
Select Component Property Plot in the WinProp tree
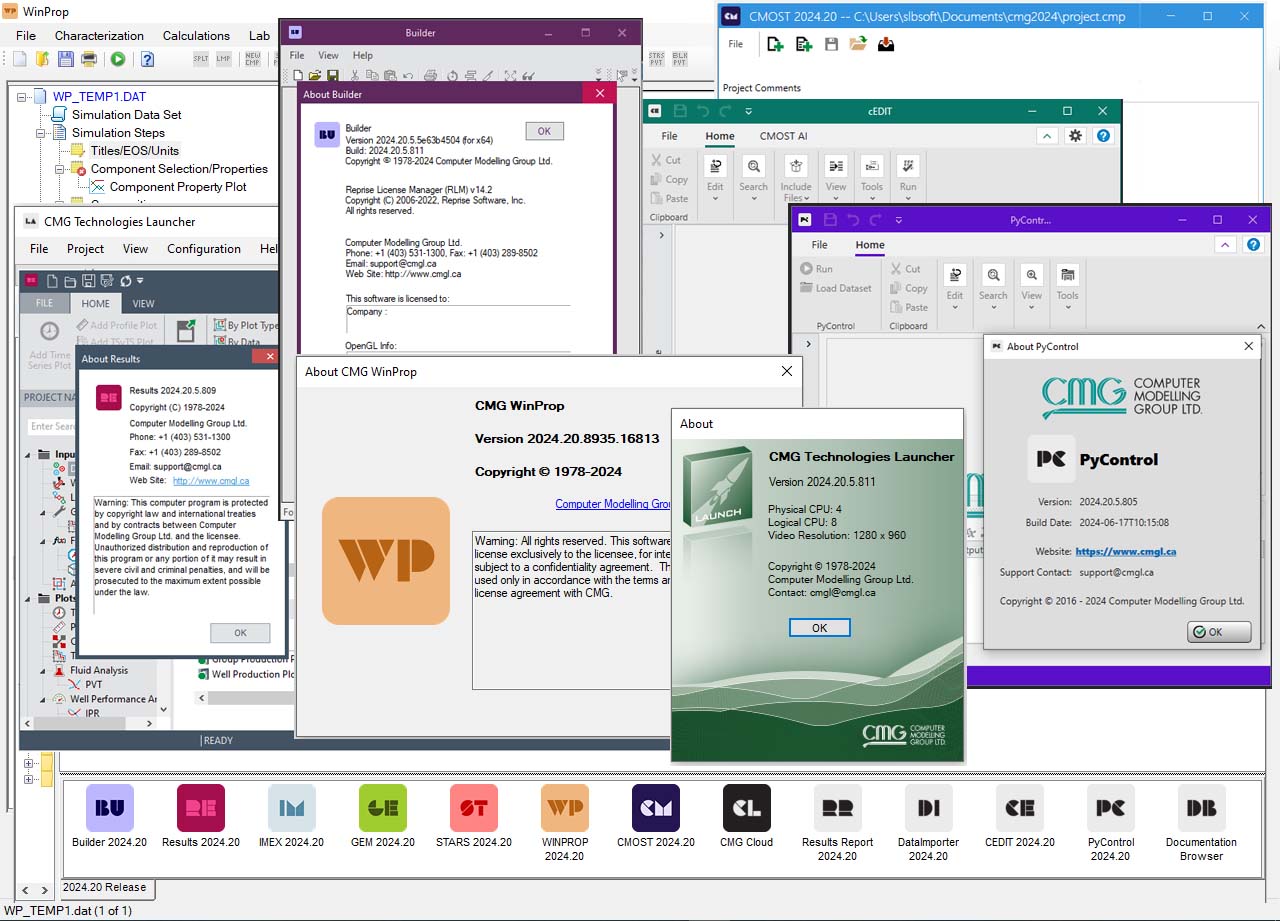tap(178, 187)
